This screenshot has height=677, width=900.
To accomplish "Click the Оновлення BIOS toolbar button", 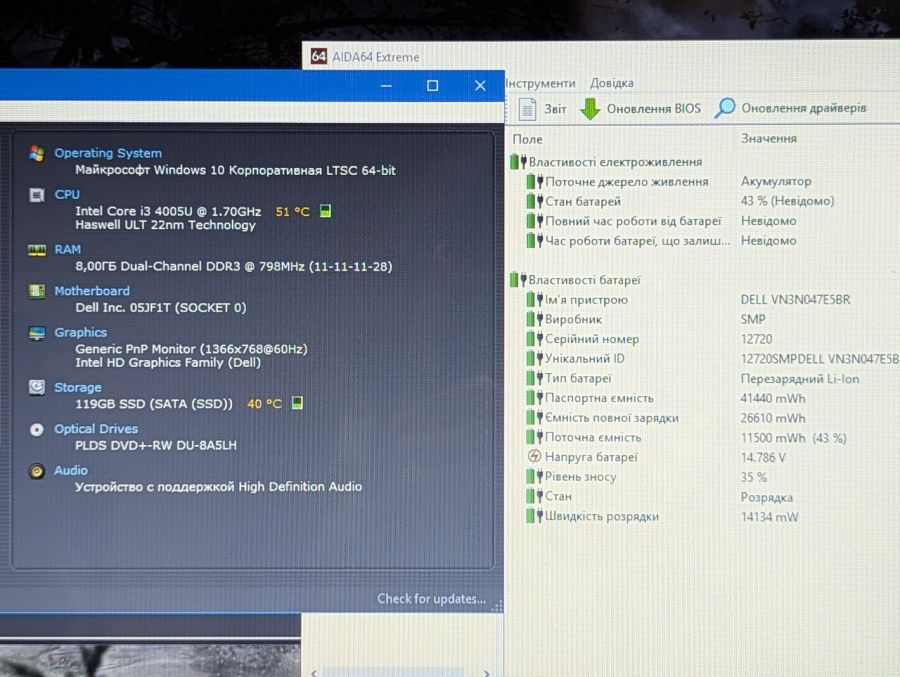I will pyautogui.click(x=640, y=109).
